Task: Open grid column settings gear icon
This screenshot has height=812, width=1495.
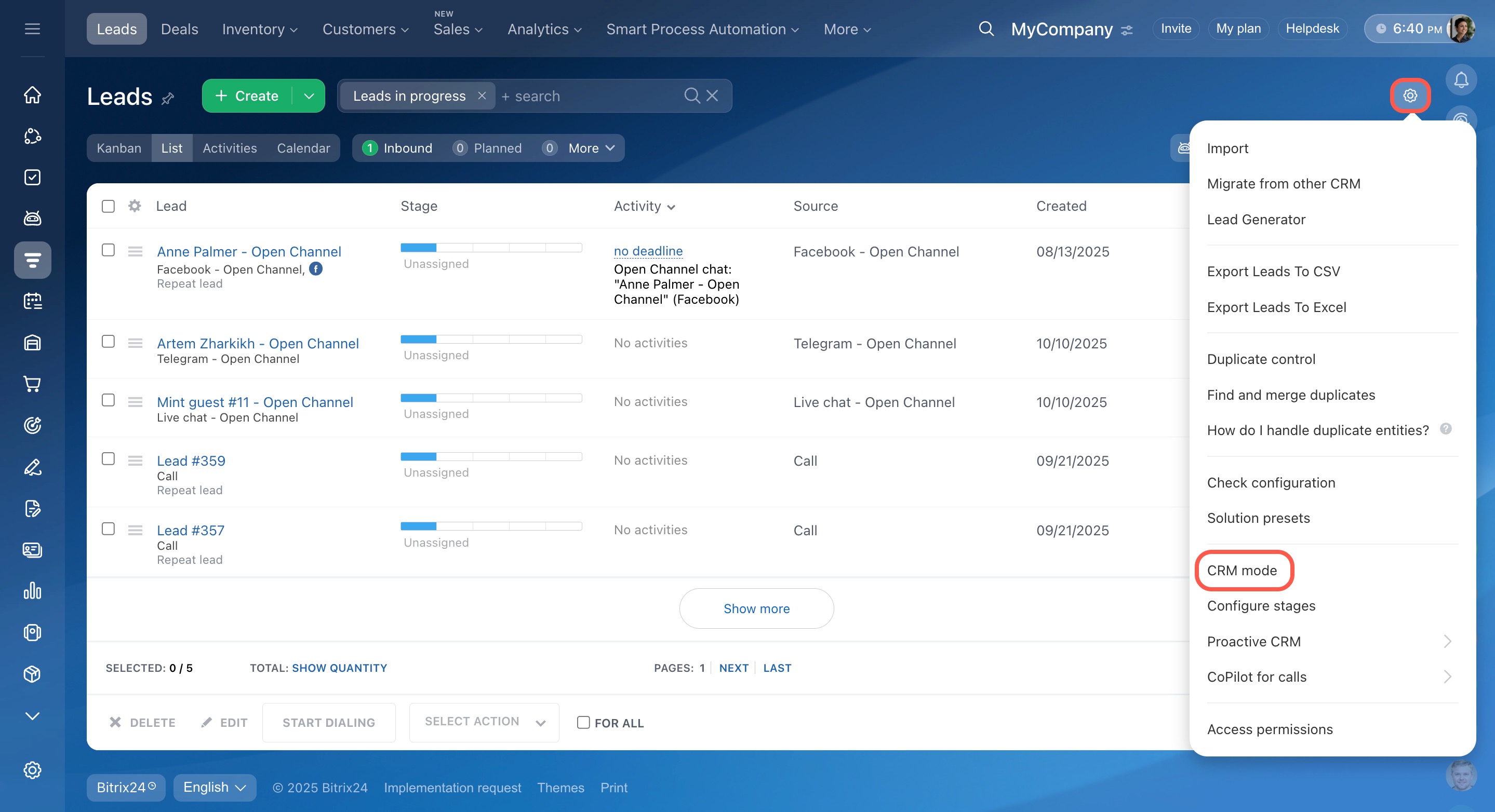Action: point(135,206)
